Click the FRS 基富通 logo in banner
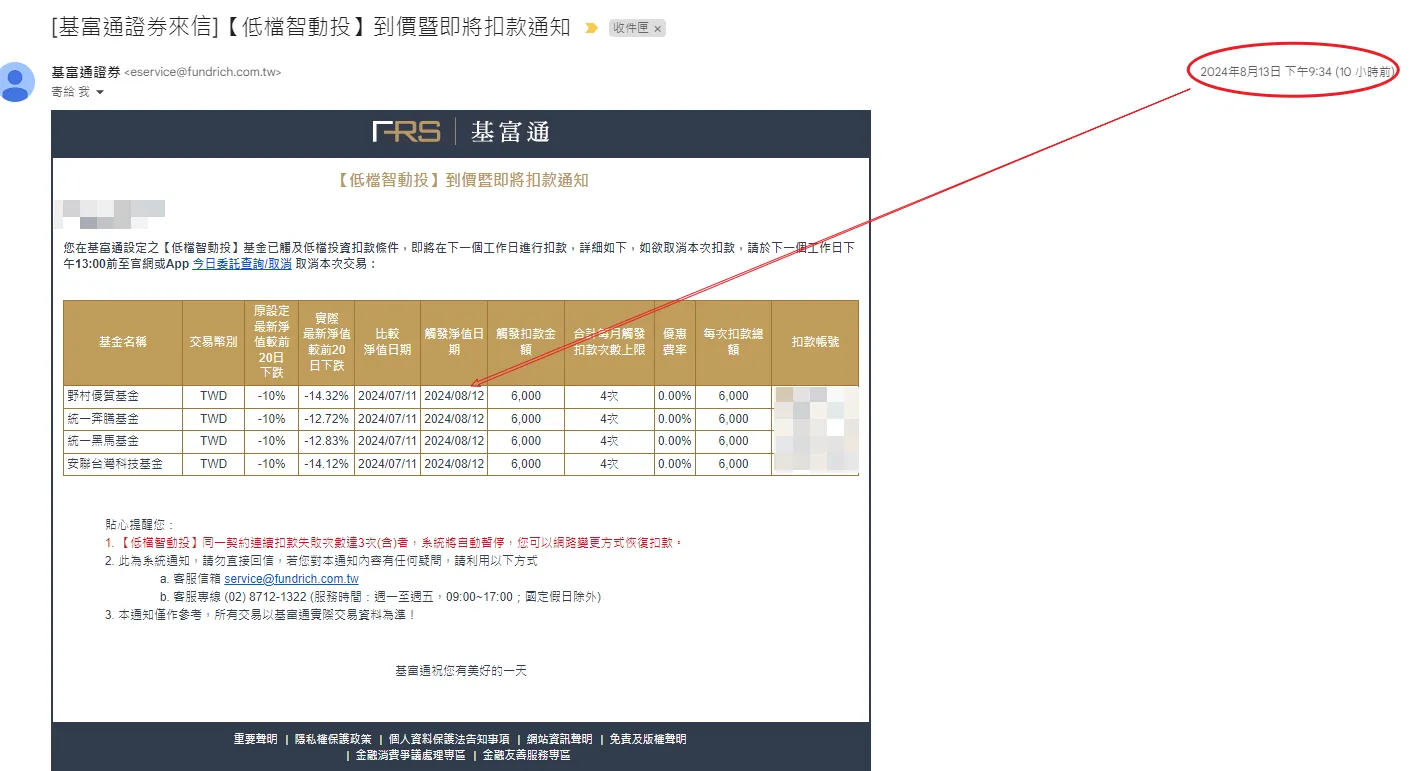Image resolution: width=1414 pixels, height=771 pixels. click(x=461, y=132)
